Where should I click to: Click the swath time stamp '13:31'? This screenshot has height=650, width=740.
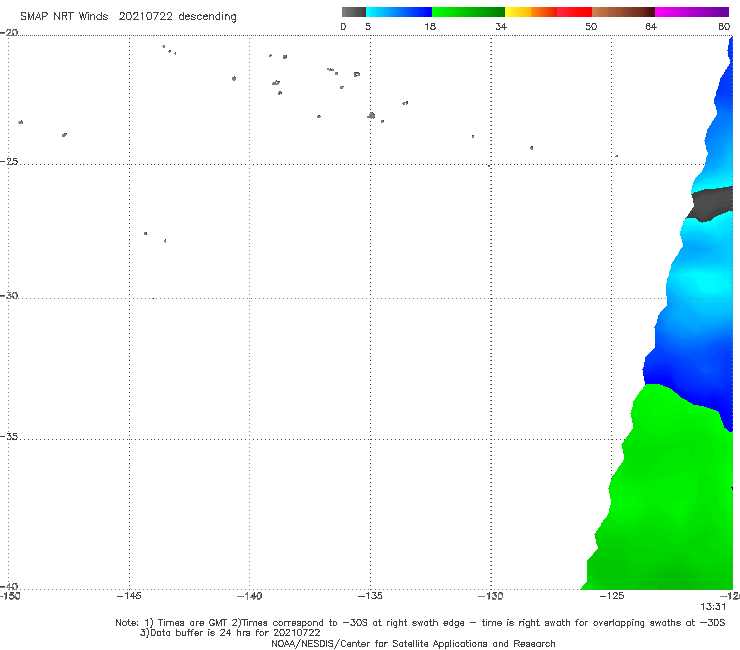pyautogui.click(x=713, y=607)
